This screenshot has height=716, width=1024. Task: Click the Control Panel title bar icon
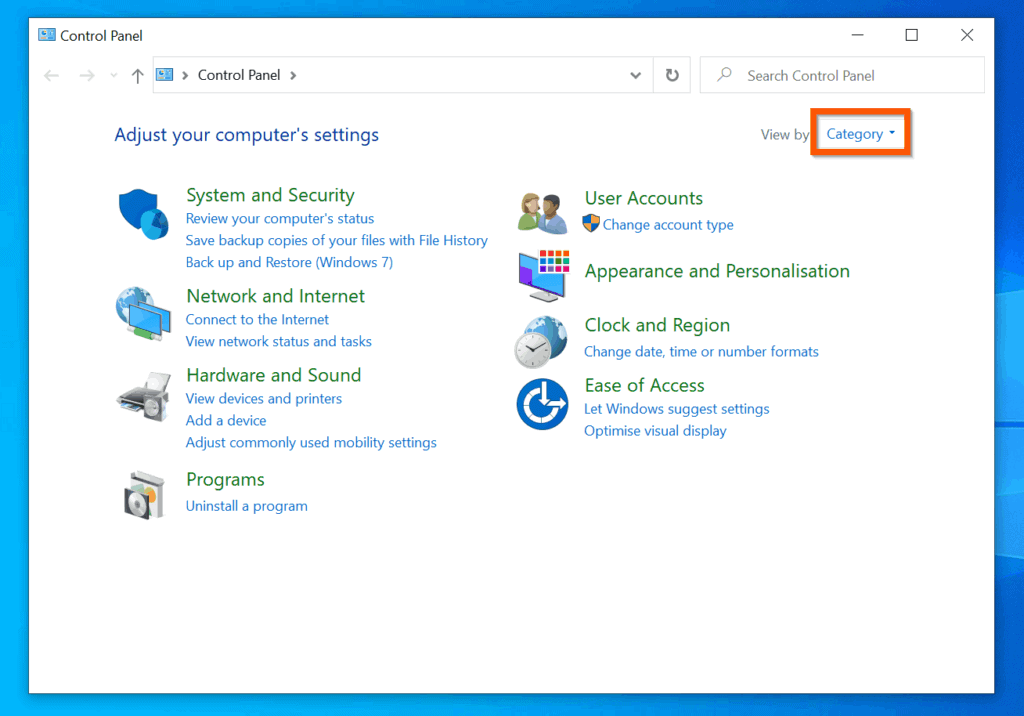(x=46, y=35)
